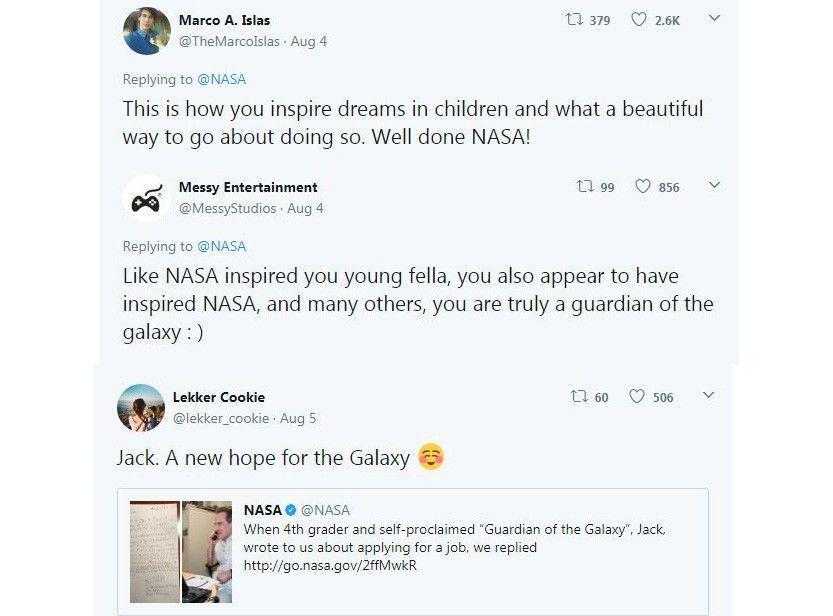Expand options chevron on Messy Entertainment tweet
Screen dimensions: 833x616
point(715,185)
